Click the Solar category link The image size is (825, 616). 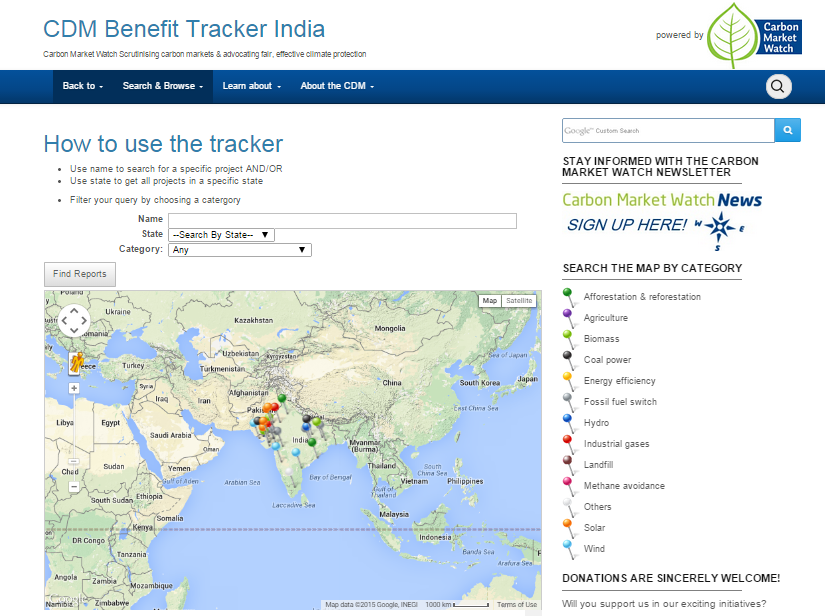pos(594,528)
